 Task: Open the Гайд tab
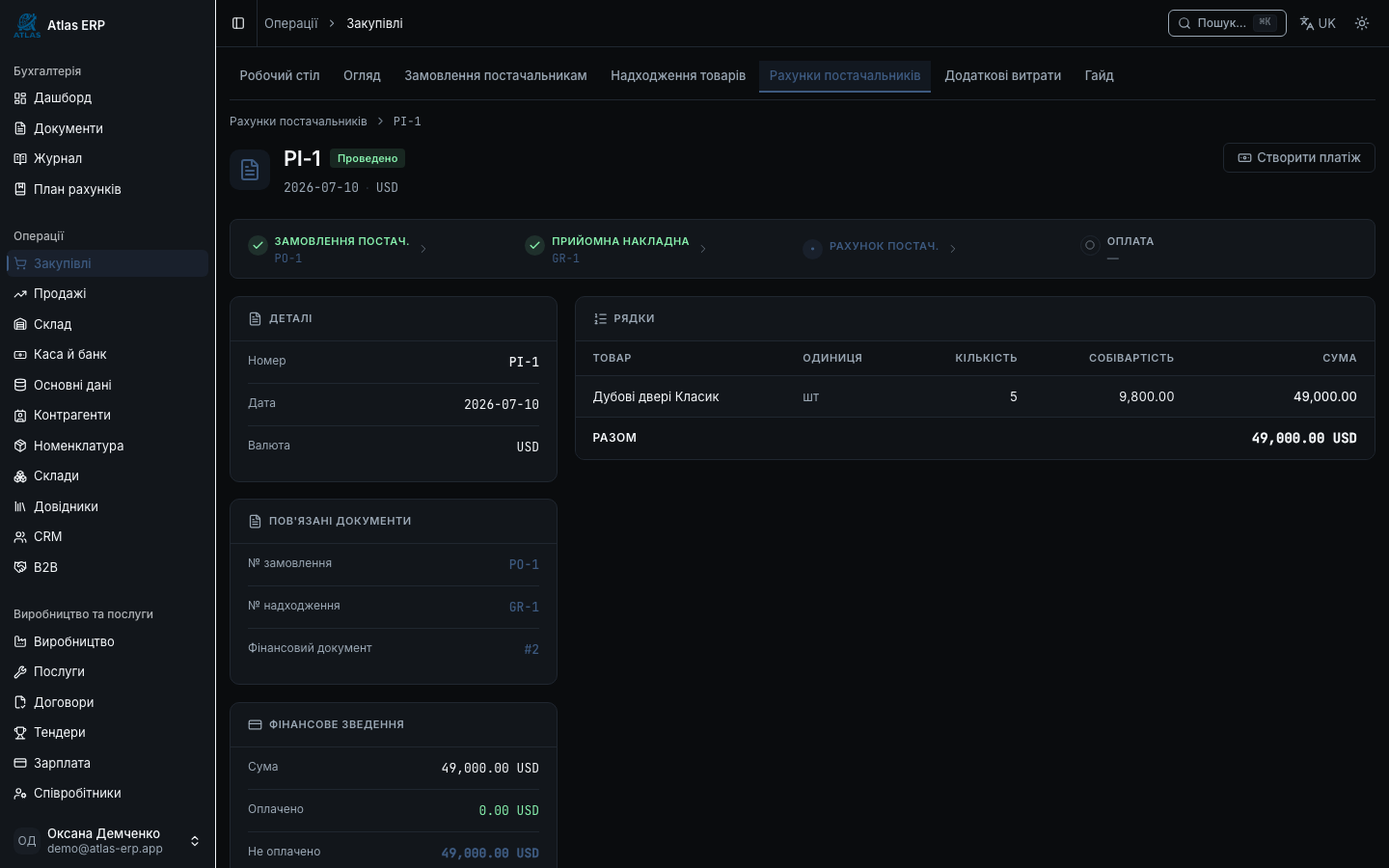pos(1099,75)
